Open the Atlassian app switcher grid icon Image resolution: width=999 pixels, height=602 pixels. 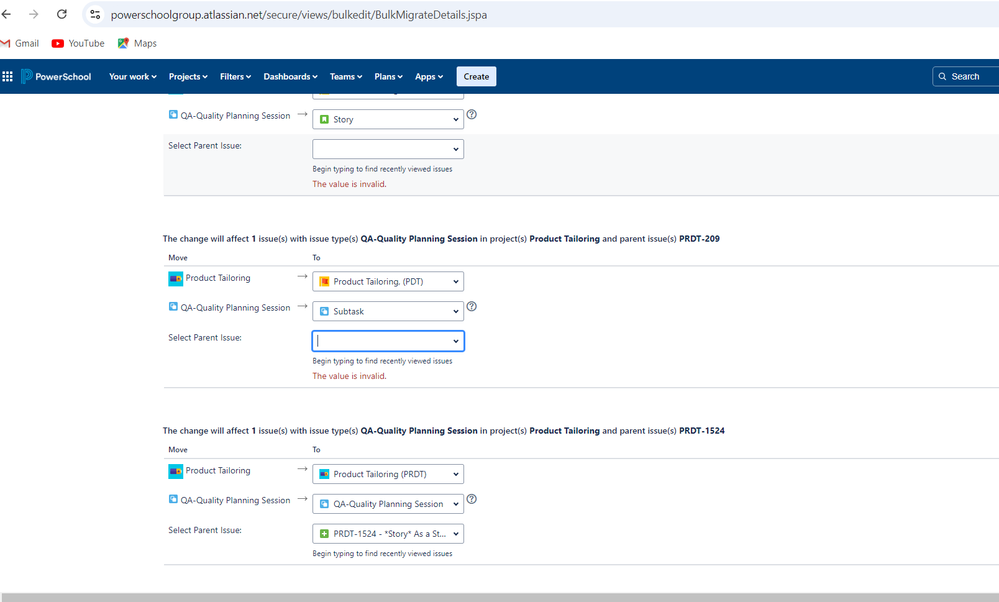point(8,76)
